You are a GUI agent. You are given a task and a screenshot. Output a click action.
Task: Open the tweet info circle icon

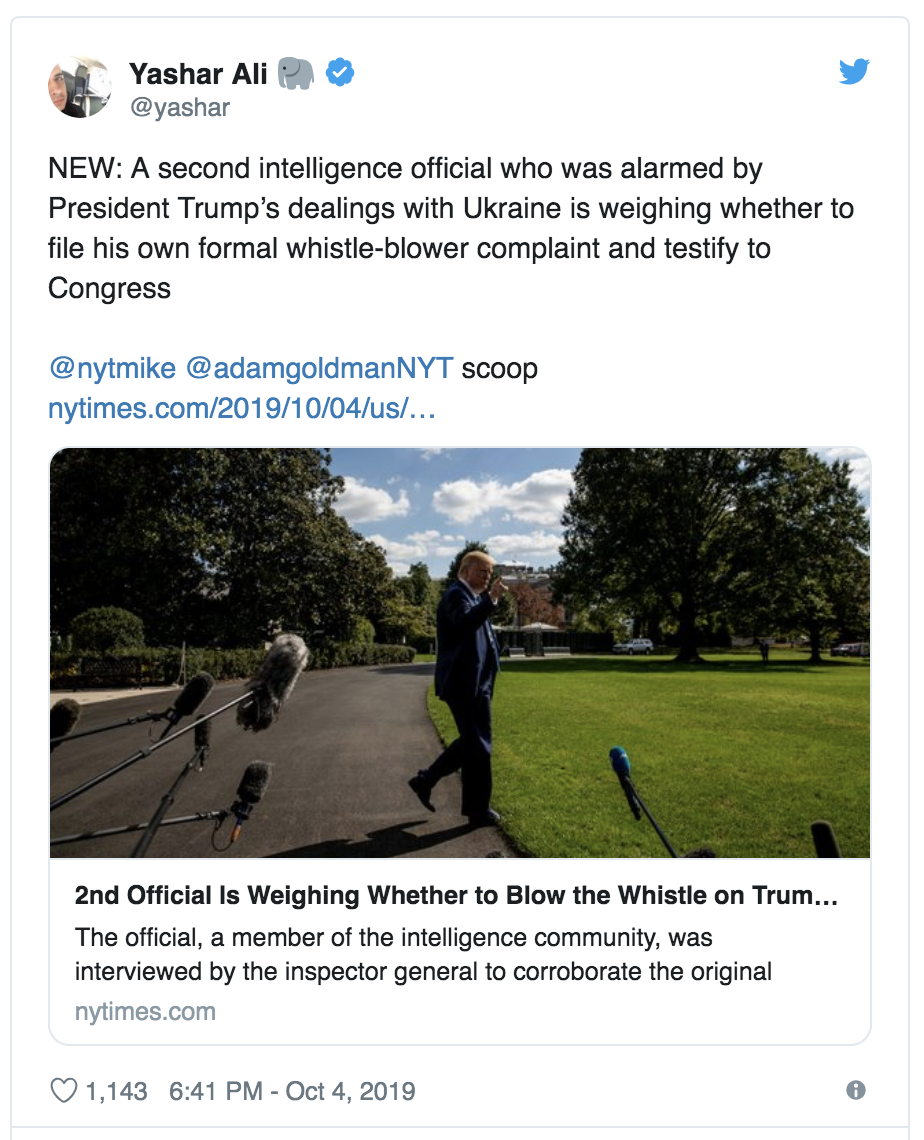(855, 1090)
